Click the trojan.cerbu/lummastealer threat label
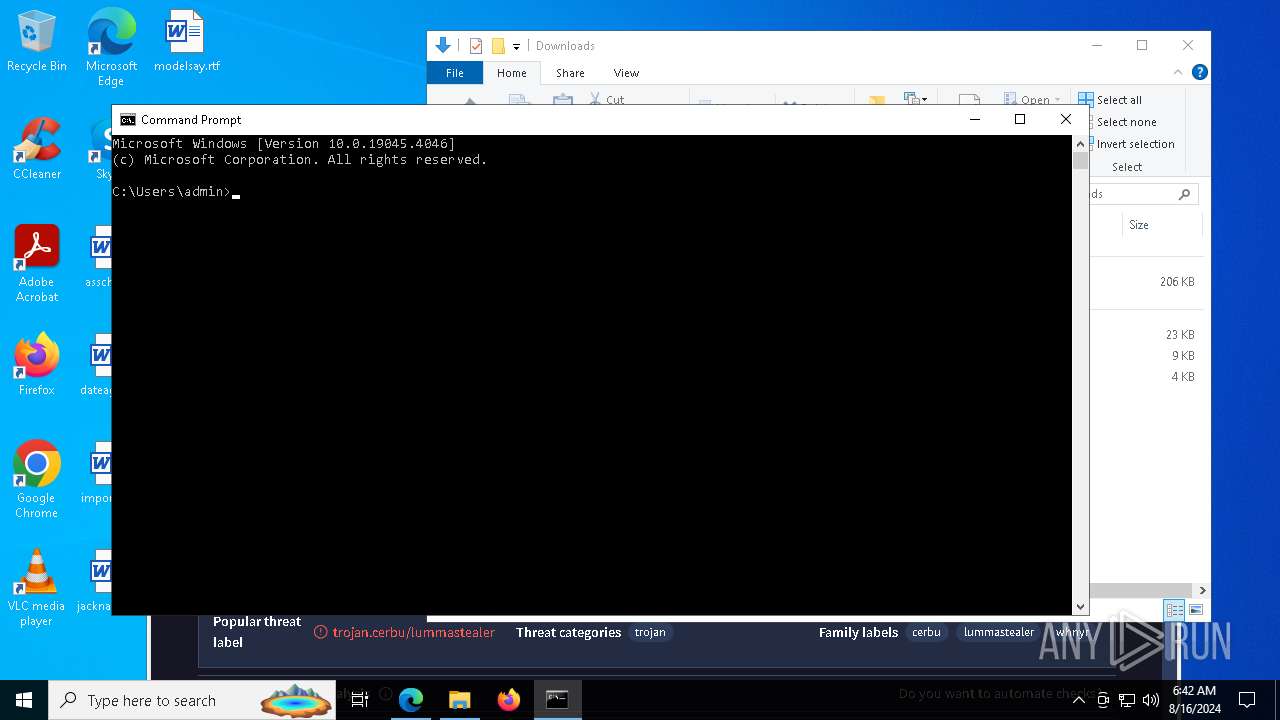The width and height of the screenshot is (1280, 720). (x=414, y=632)
